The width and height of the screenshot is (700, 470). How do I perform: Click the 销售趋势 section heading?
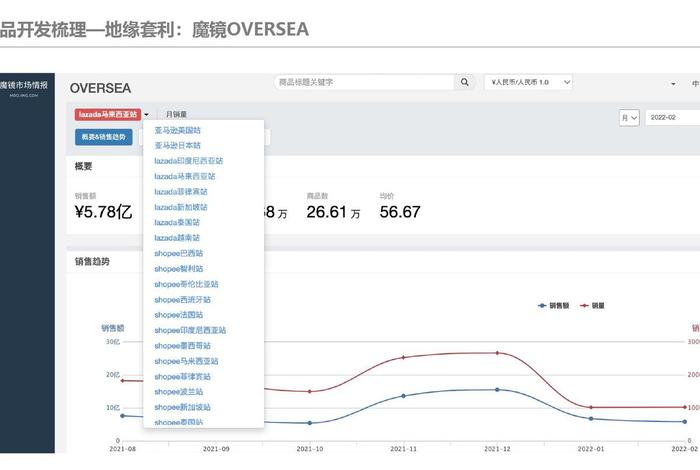coord(92,262)
